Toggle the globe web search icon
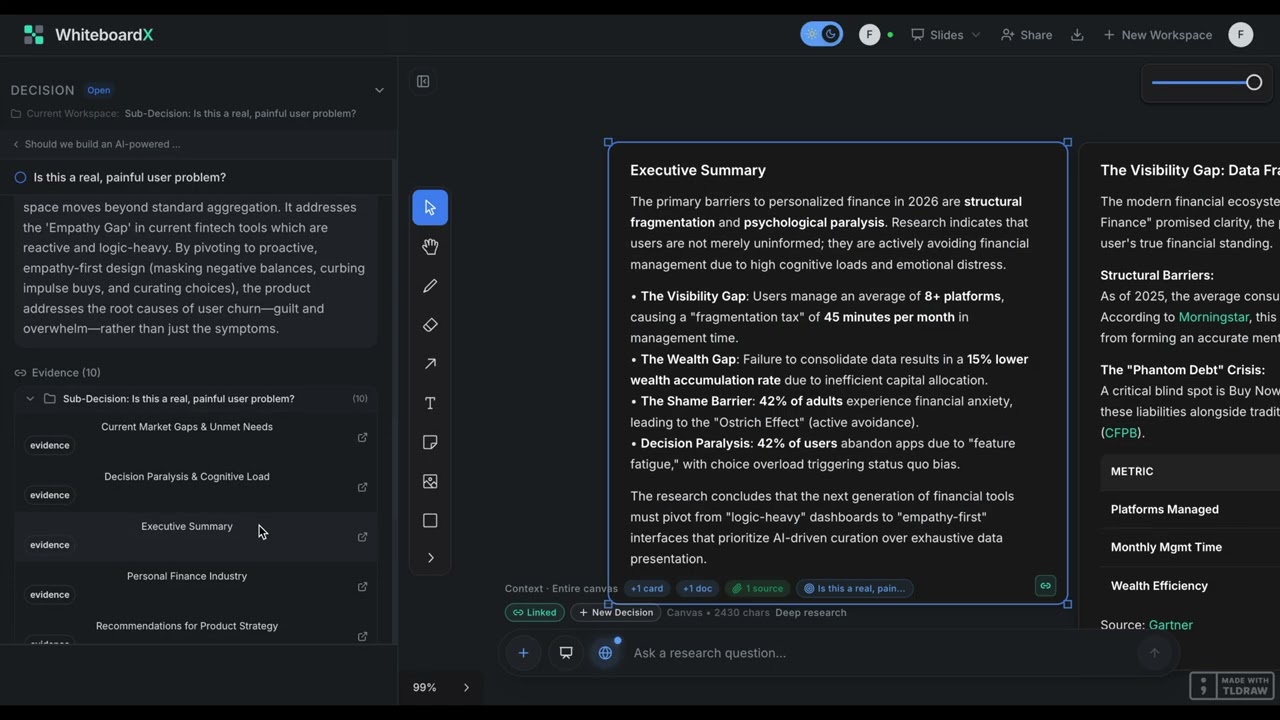The image size is (1280, 720). pos(605,653)
